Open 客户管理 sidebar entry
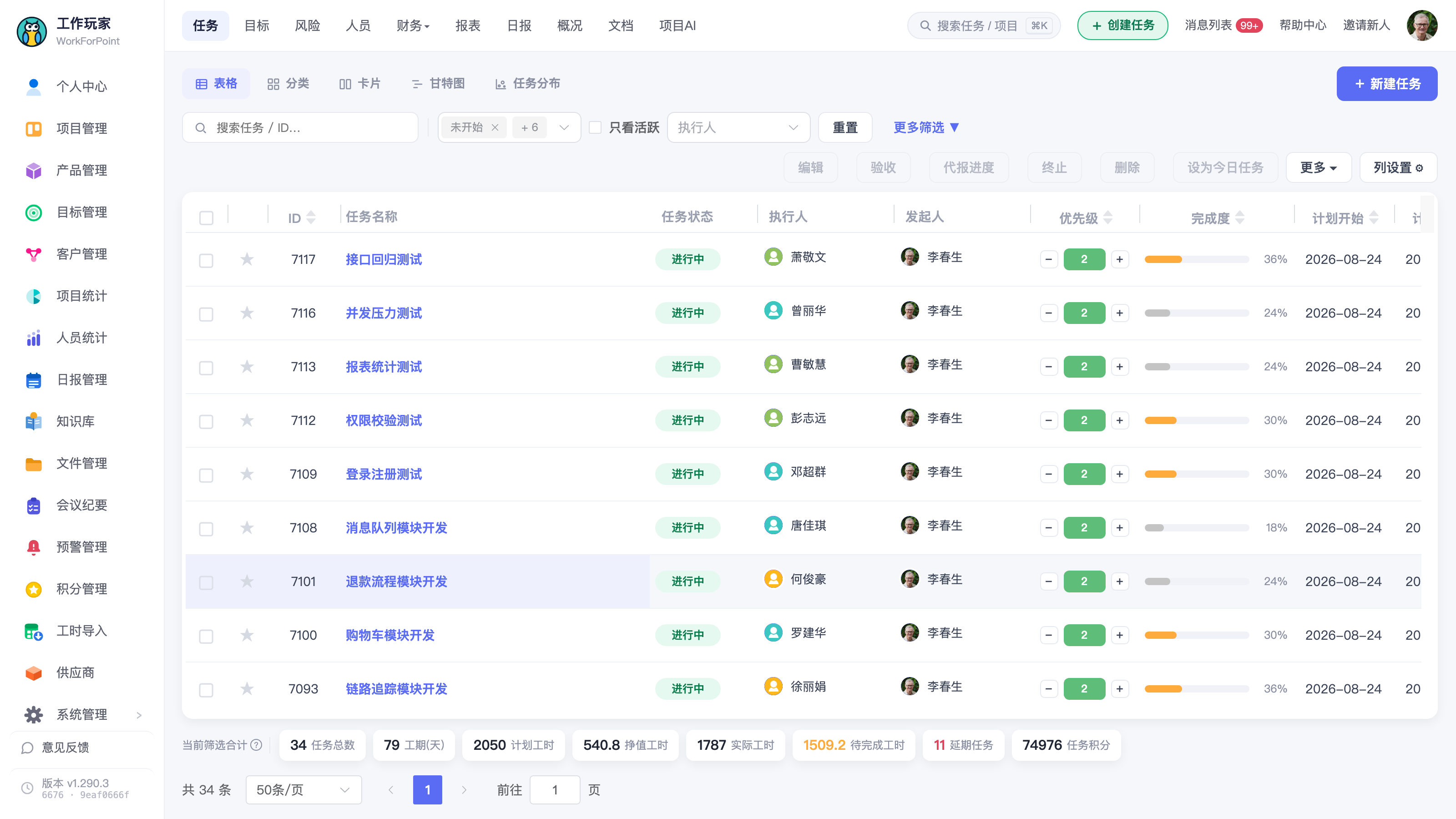The image size is (1456, 819). click(x=81, y=254)
